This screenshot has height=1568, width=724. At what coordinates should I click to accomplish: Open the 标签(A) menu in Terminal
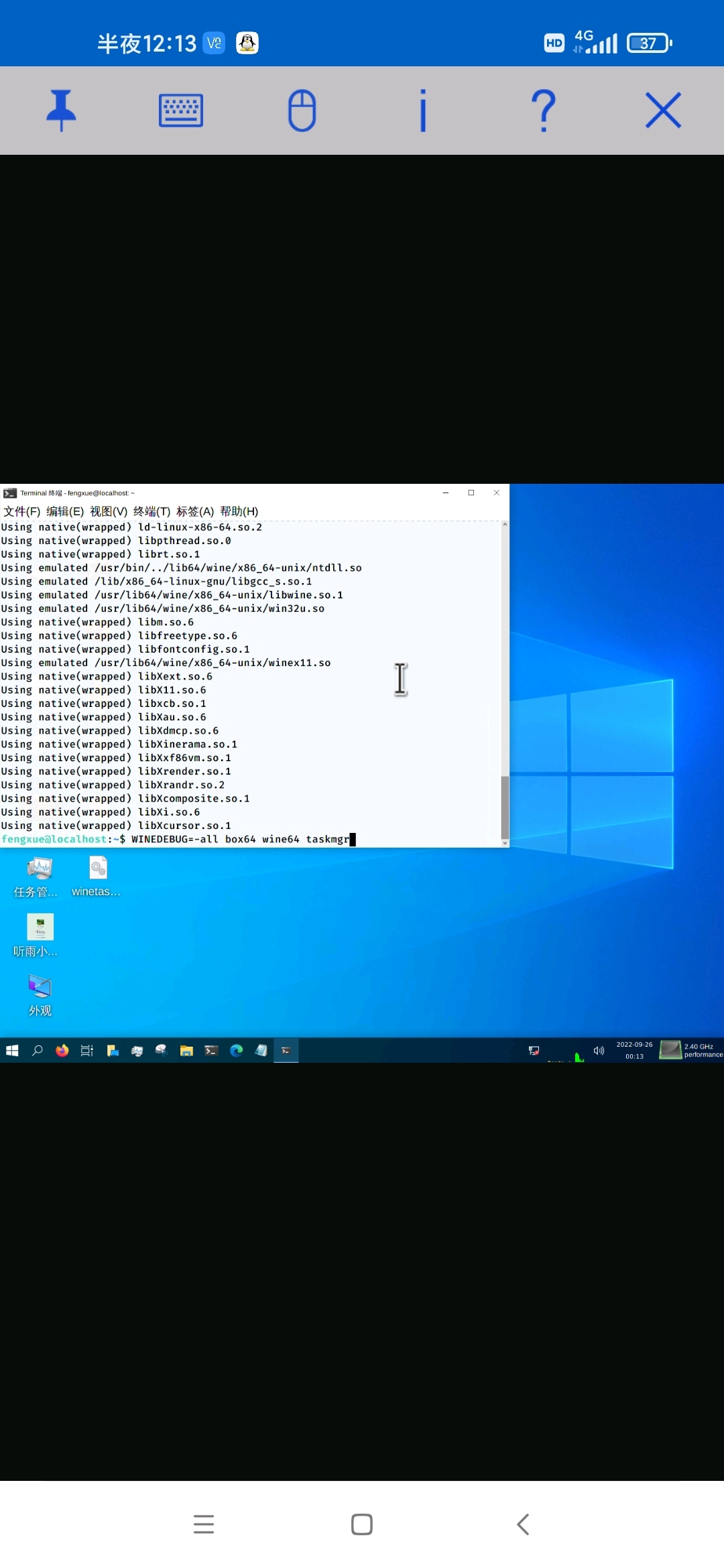pos(195,511)
